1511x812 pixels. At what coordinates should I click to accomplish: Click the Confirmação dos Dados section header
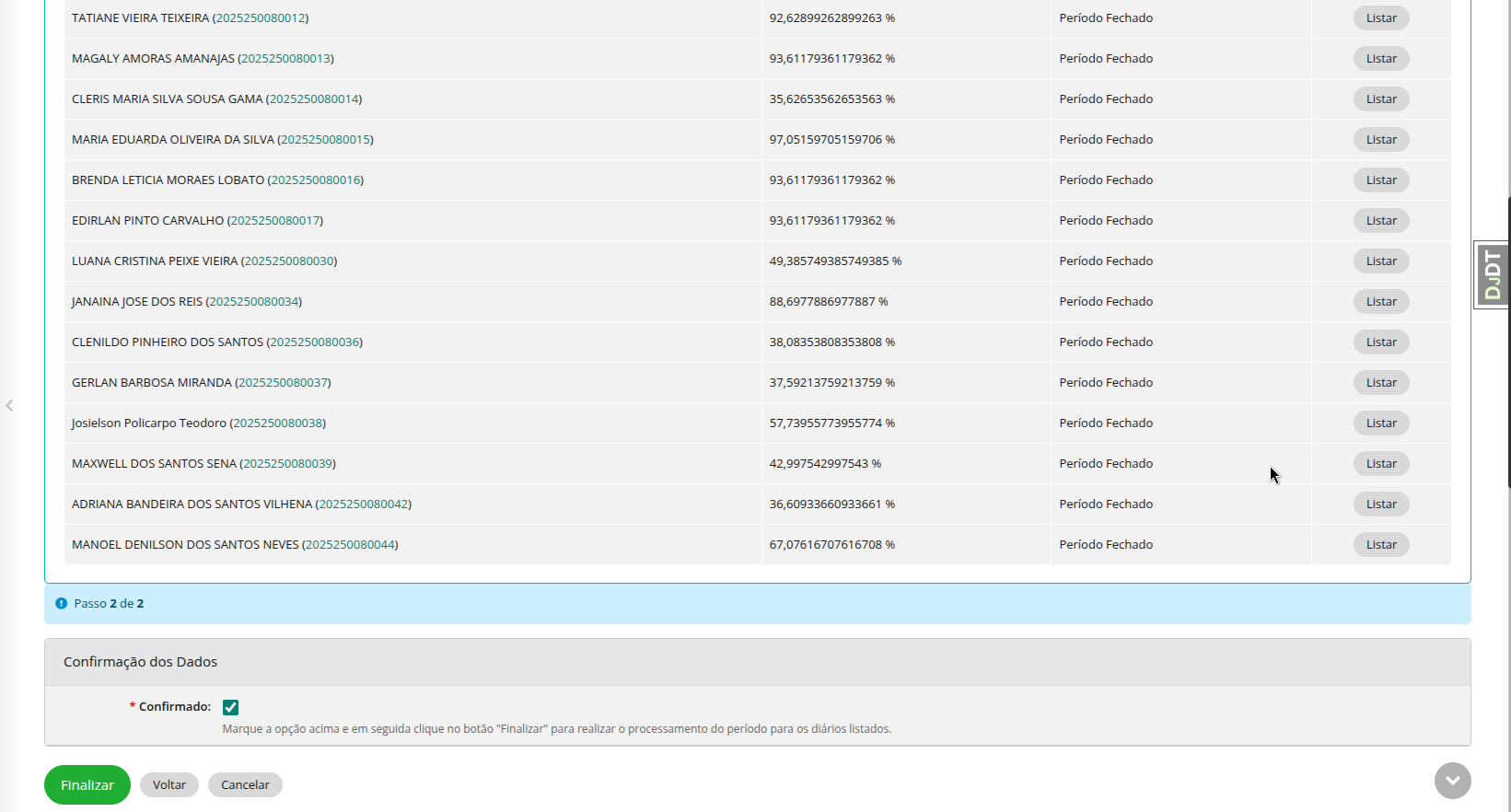(757, 662)
